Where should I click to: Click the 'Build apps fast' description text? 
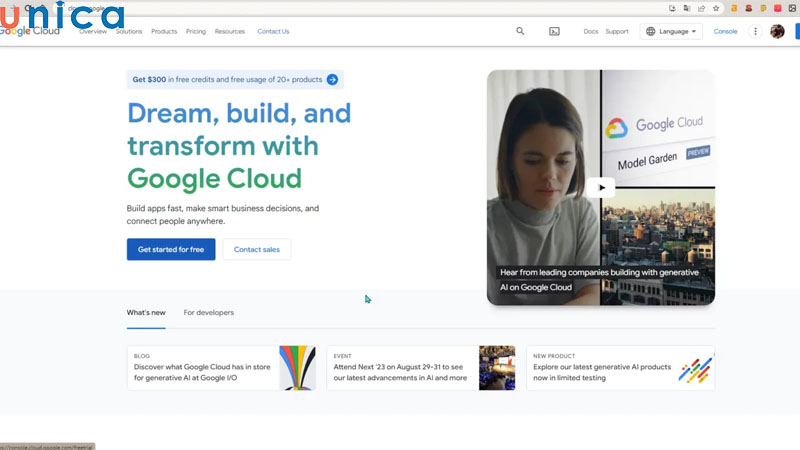[x=223, y=215]
